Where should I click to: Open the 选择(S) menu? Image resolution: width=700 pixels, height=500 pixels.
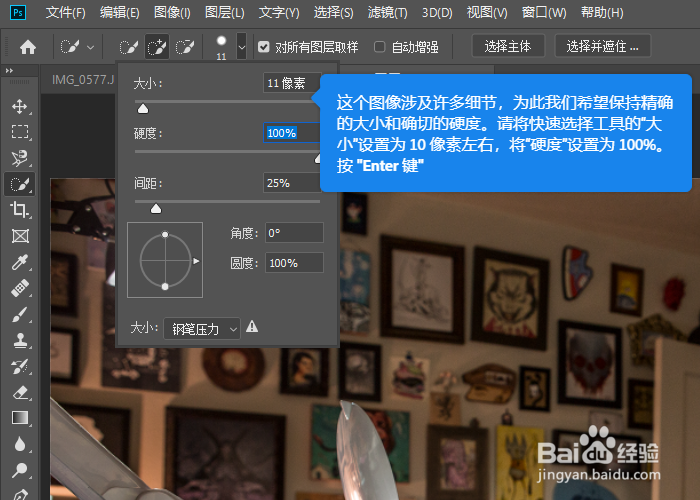coord(333,12)
